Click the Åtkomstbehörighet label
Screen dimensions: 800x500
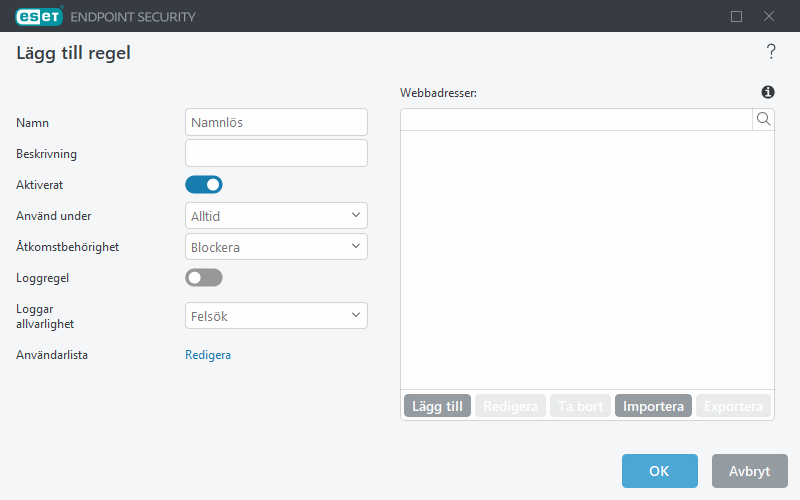(67, 247)
